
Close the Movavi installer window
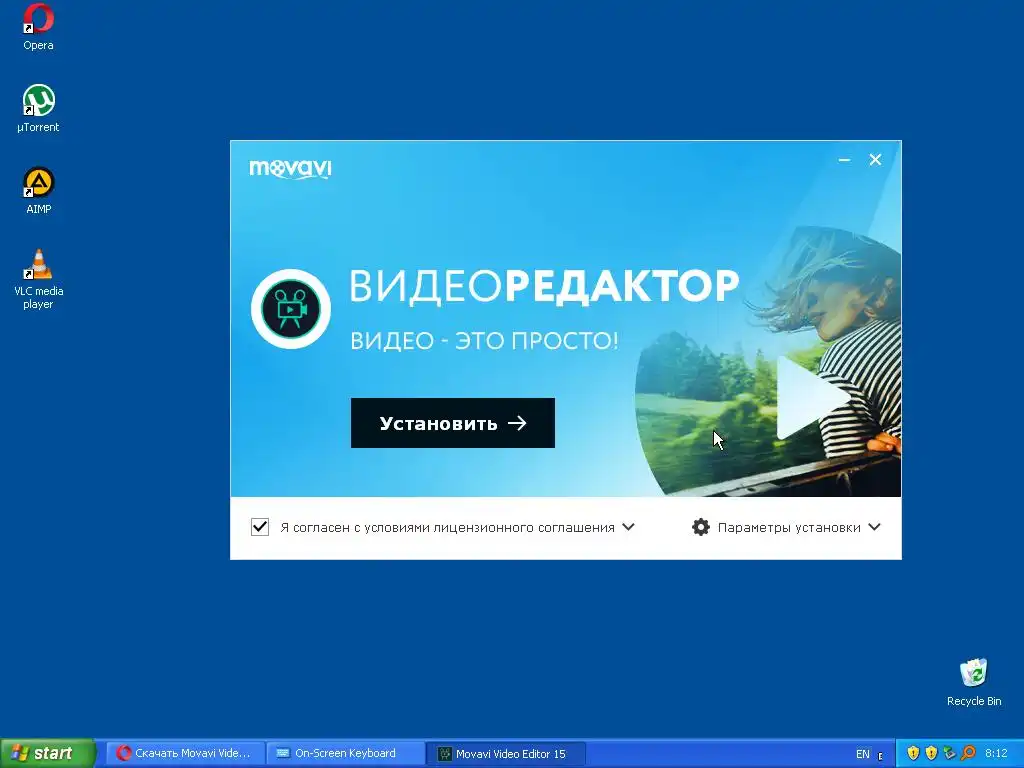click(x=875, y=159)
